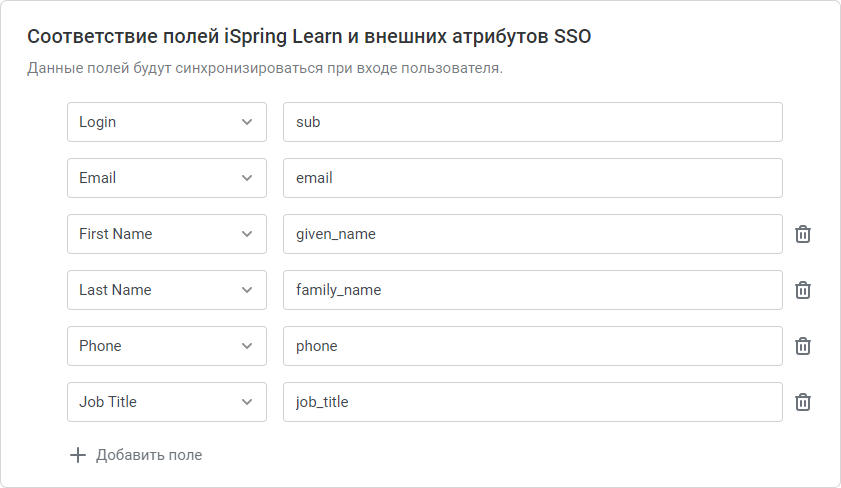841x488 pixels.
Task: Edit the given_name attribute field
Action: [533, 234]
